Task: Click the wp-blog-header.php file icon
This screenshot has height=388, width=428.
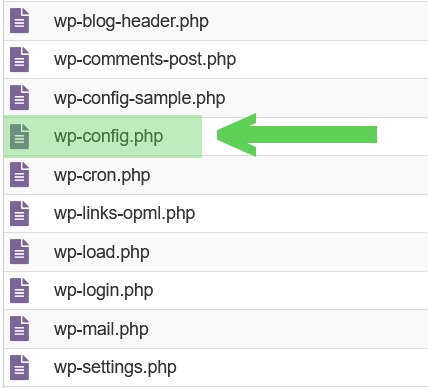Action: (x=20, y=21)
